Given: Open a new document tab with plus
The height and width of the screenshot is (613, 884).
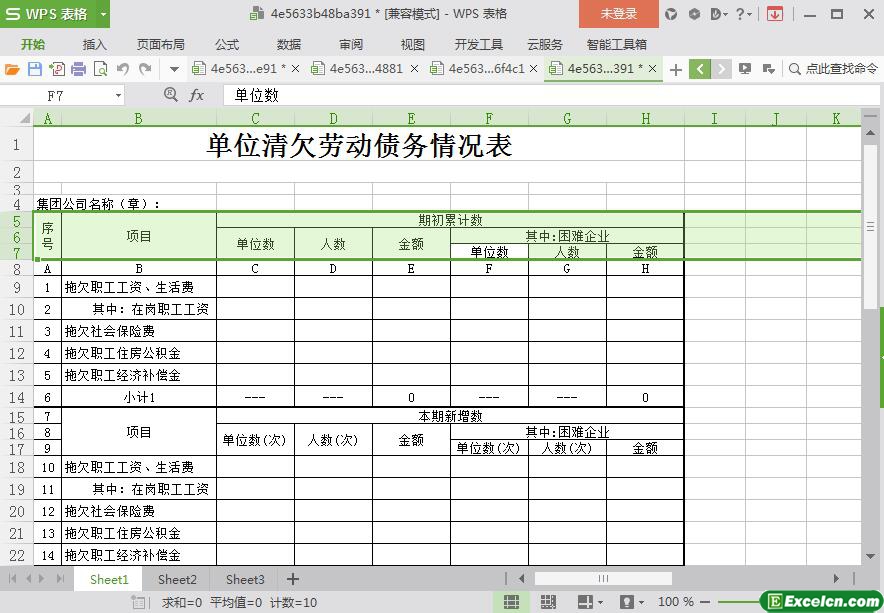Looking at the screenshot, I should click(675, 69).
